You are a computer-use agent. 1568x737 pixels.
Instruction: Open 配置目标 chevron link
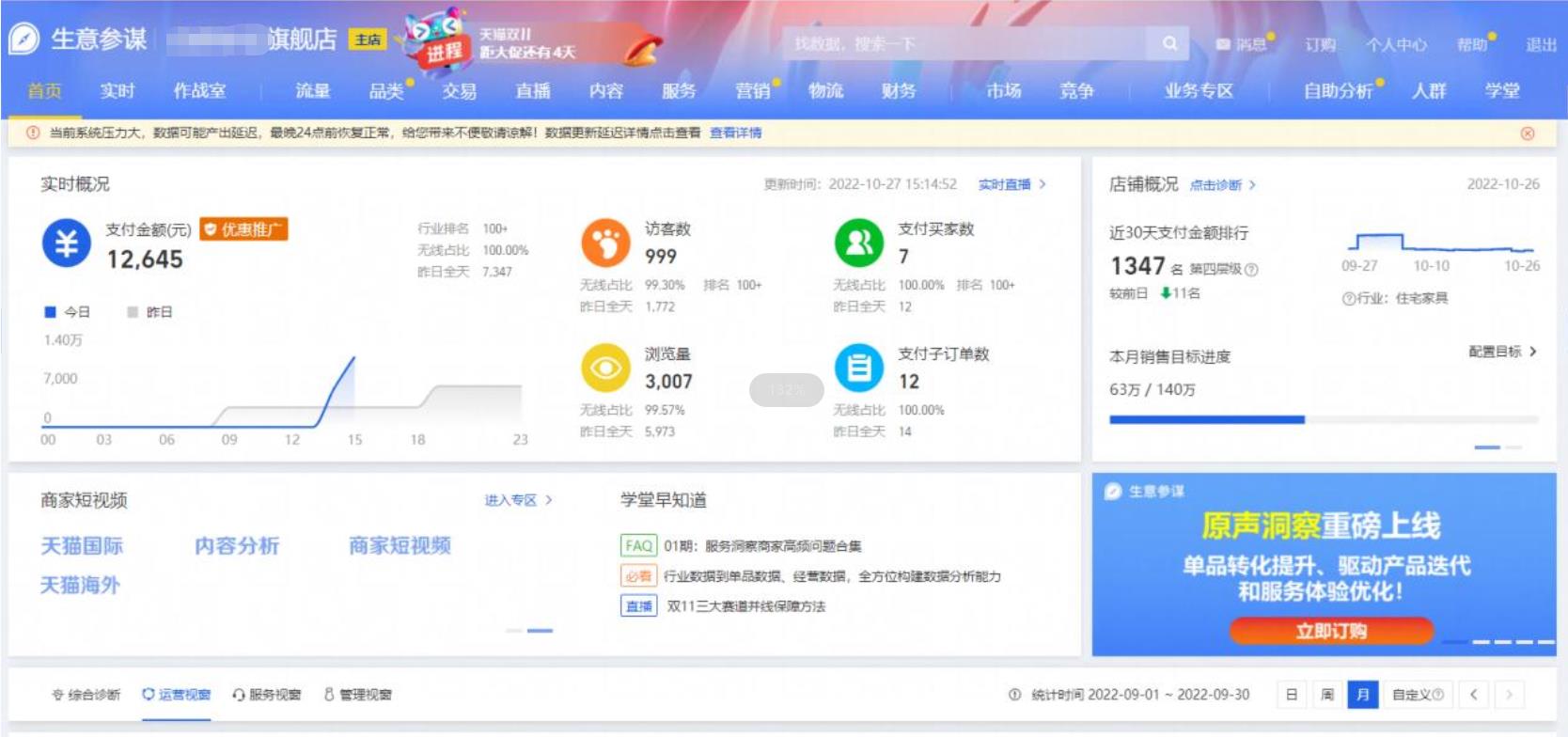(x=1502, y=352)
